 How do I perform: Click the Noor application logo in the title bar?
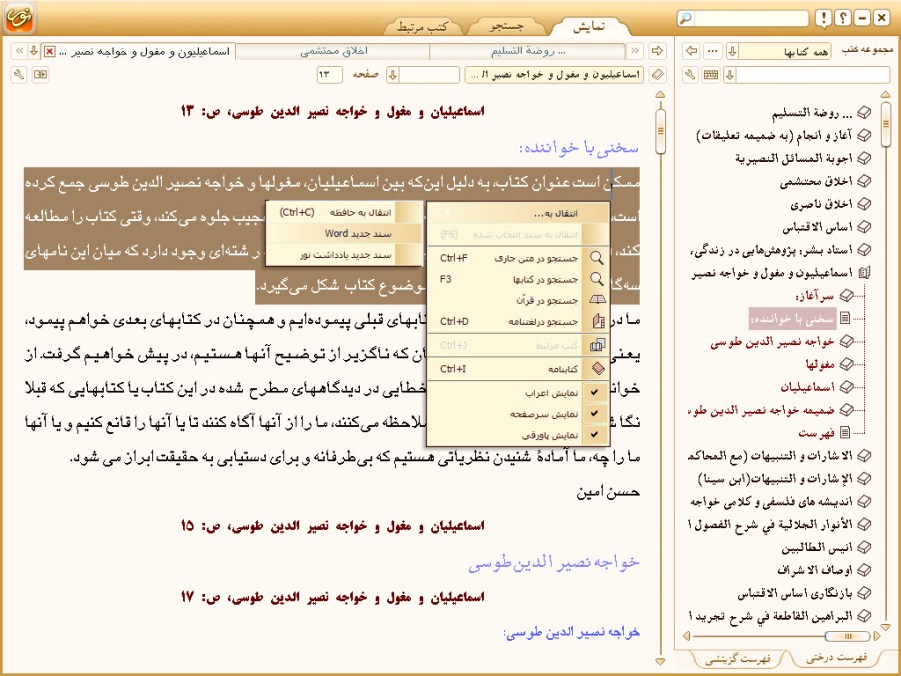tap(20, 18)
